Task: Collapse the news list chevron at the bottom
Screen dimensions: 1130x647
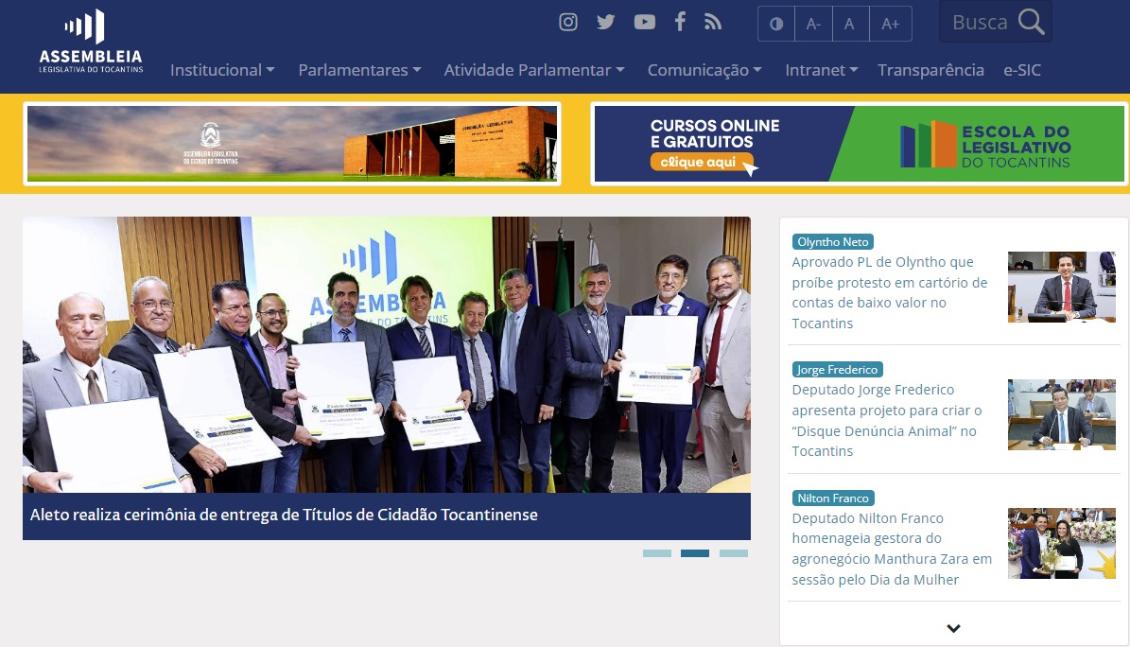Action: coord(954,628)
